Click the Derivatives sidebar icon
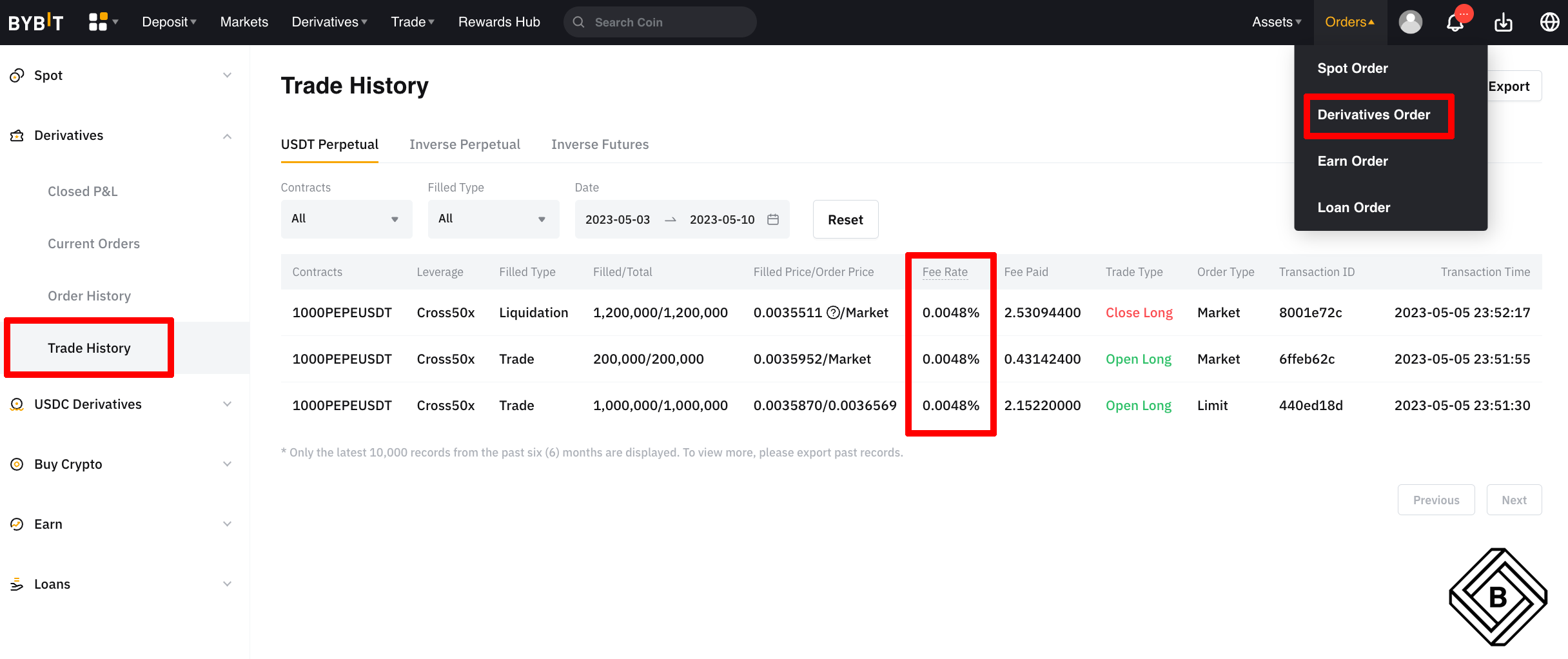This screenshot has width=1568, height=659. (x=17, y=135)
